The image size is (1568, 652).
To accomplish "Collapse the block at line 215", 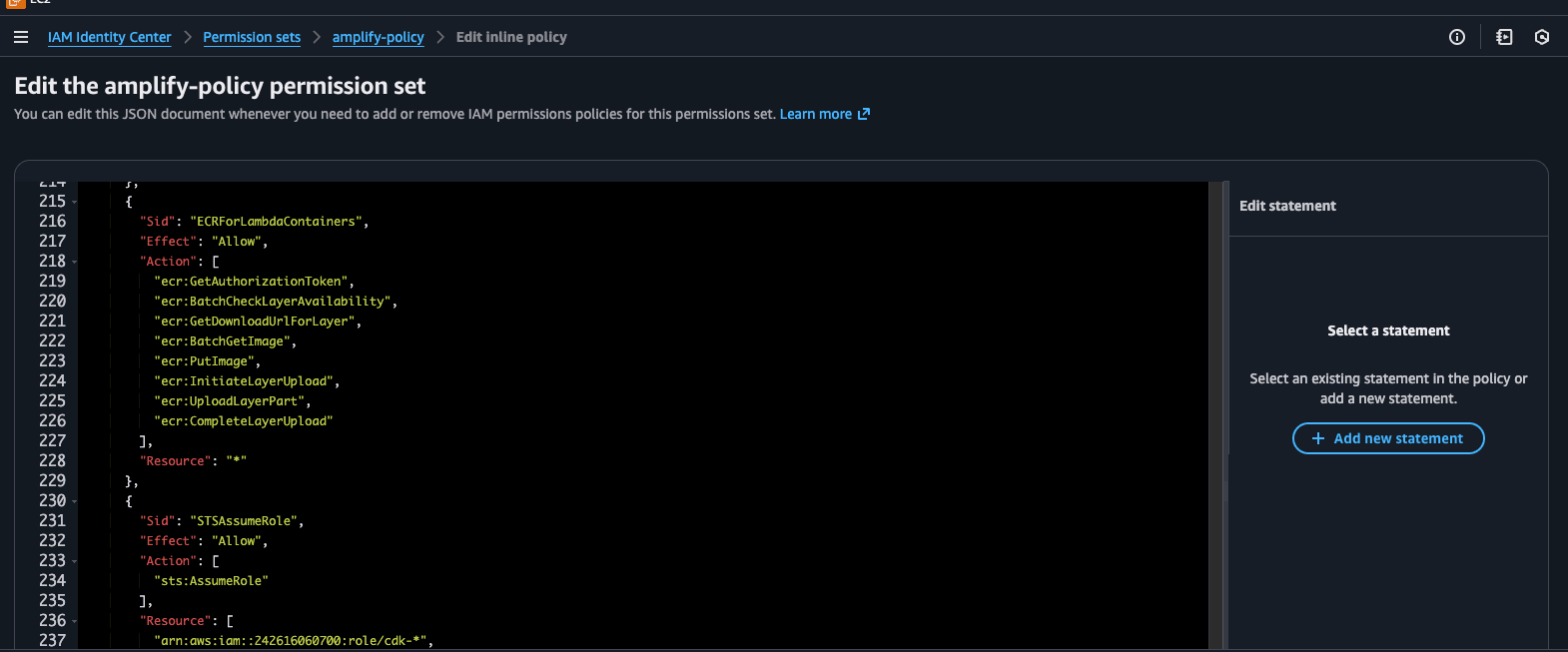I will [x=75, y=202].
